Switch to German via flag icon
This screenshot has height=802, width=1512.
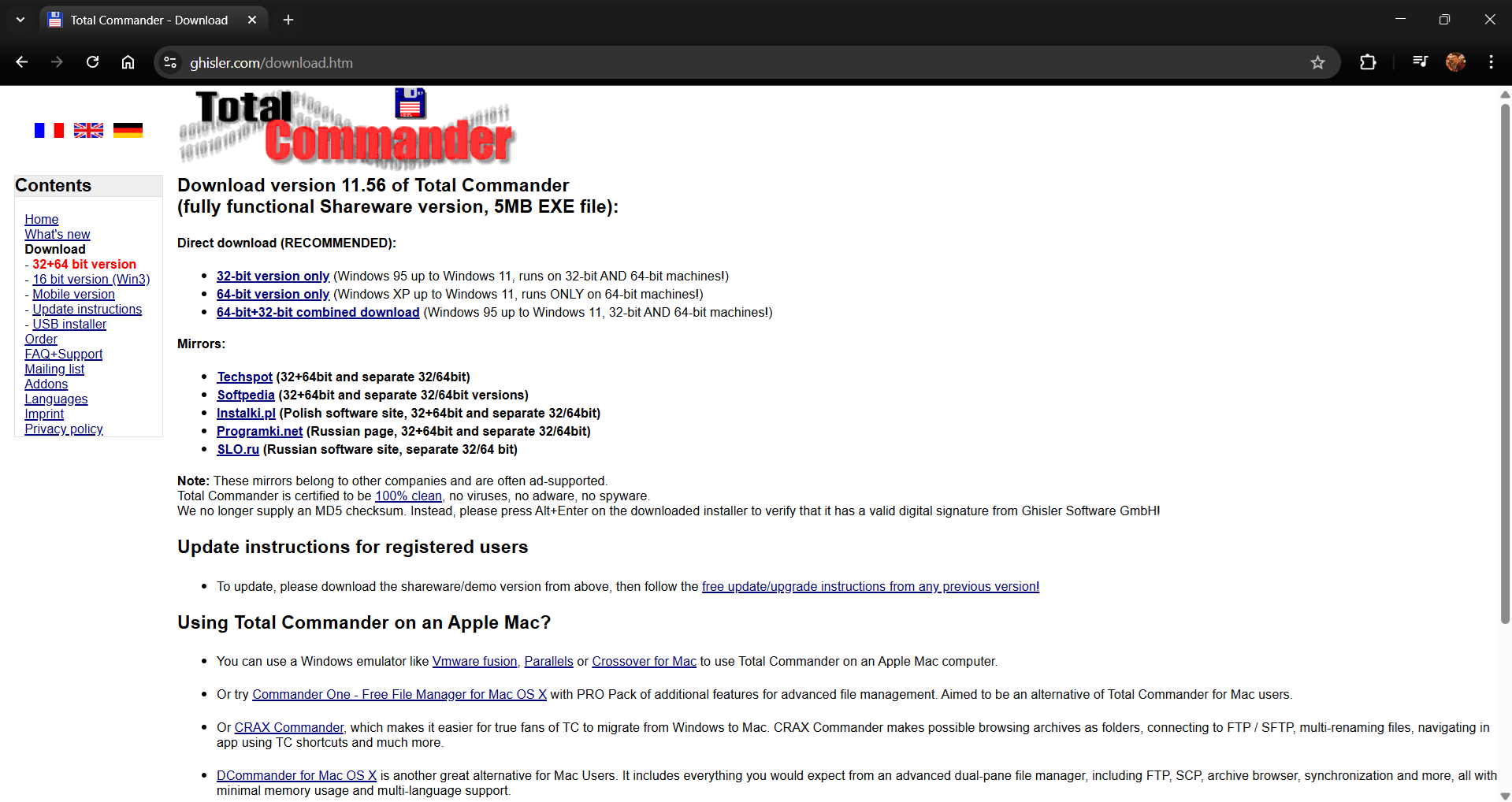pyautogui.click(x=128, y=130)
